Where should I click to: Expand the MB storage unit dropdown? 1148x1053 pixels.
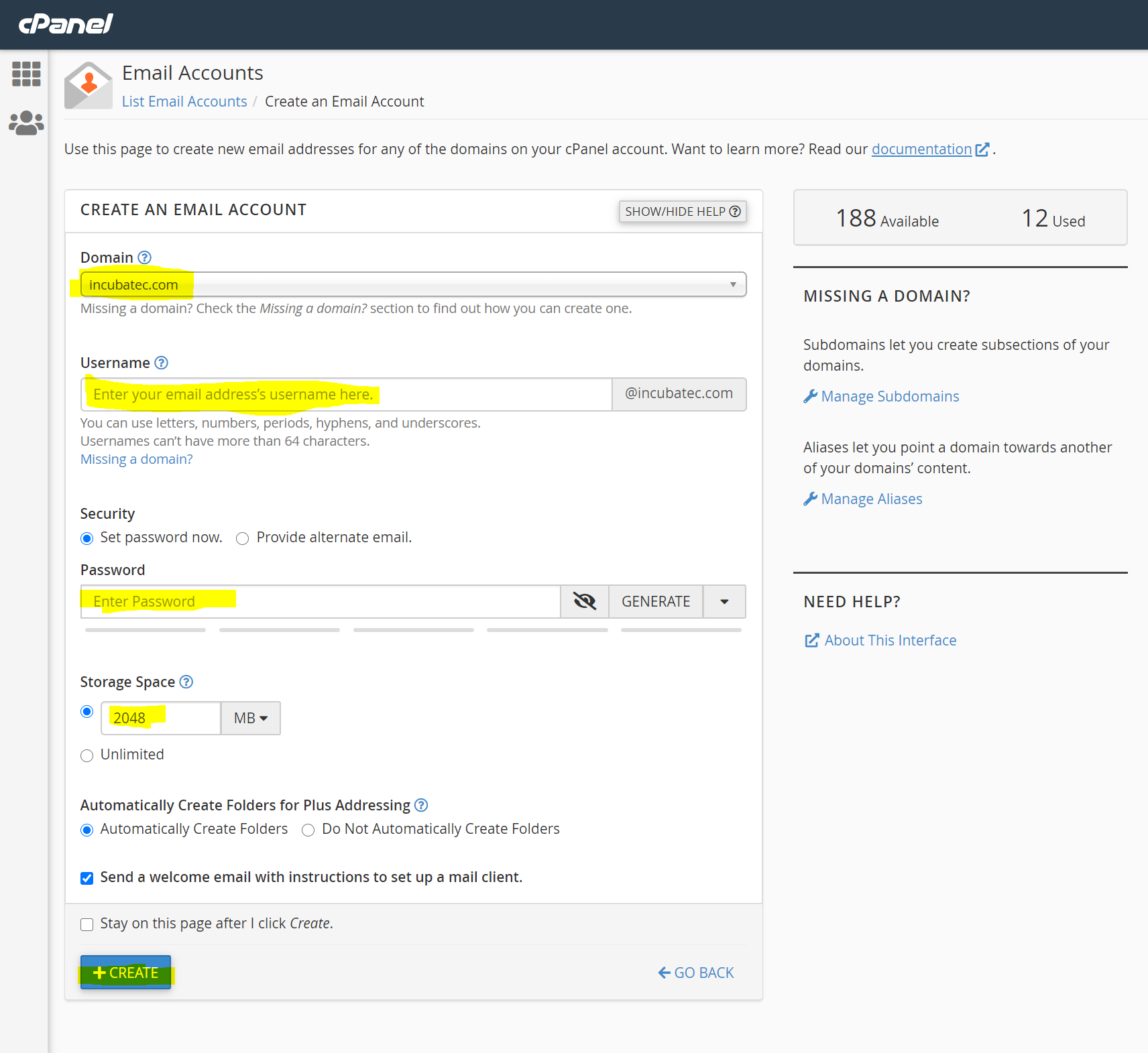[x=250, y=718]
